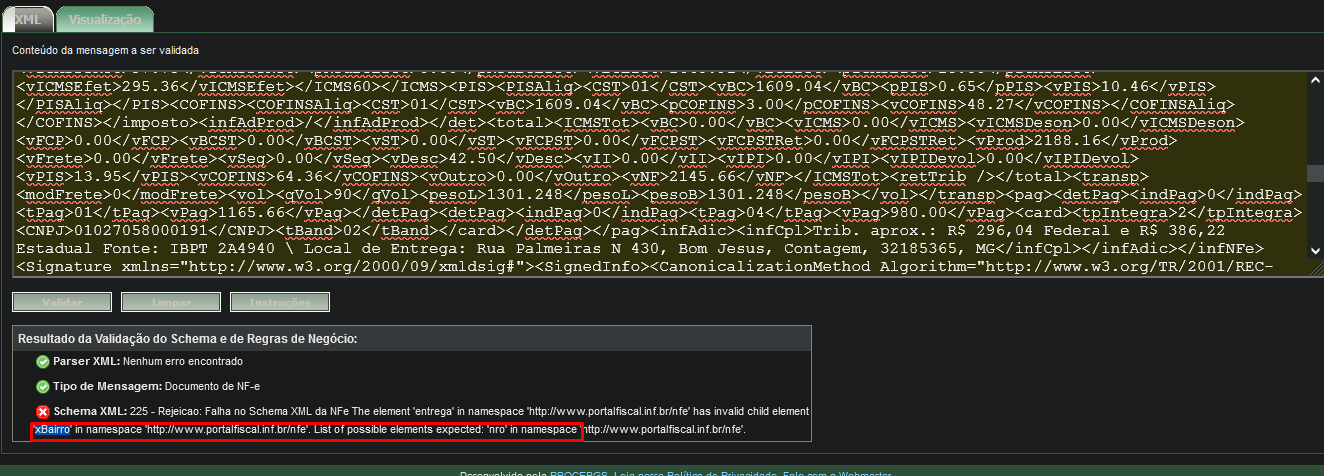This screenshot has height=476, width=1324.
Task: Click the Validar button
Action: pyautogui.click(x=62, y=302)
